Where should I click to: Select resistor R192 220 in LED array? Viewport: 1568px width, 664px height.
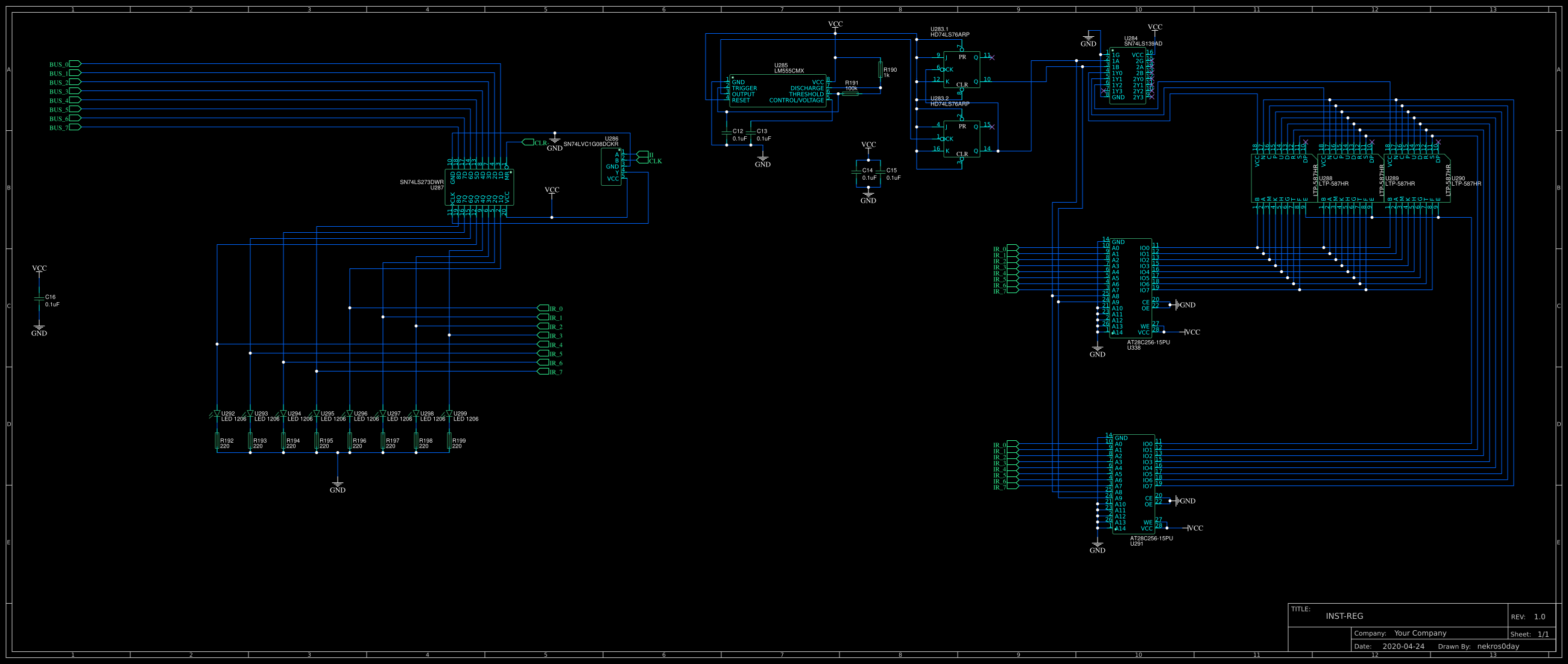218,441
